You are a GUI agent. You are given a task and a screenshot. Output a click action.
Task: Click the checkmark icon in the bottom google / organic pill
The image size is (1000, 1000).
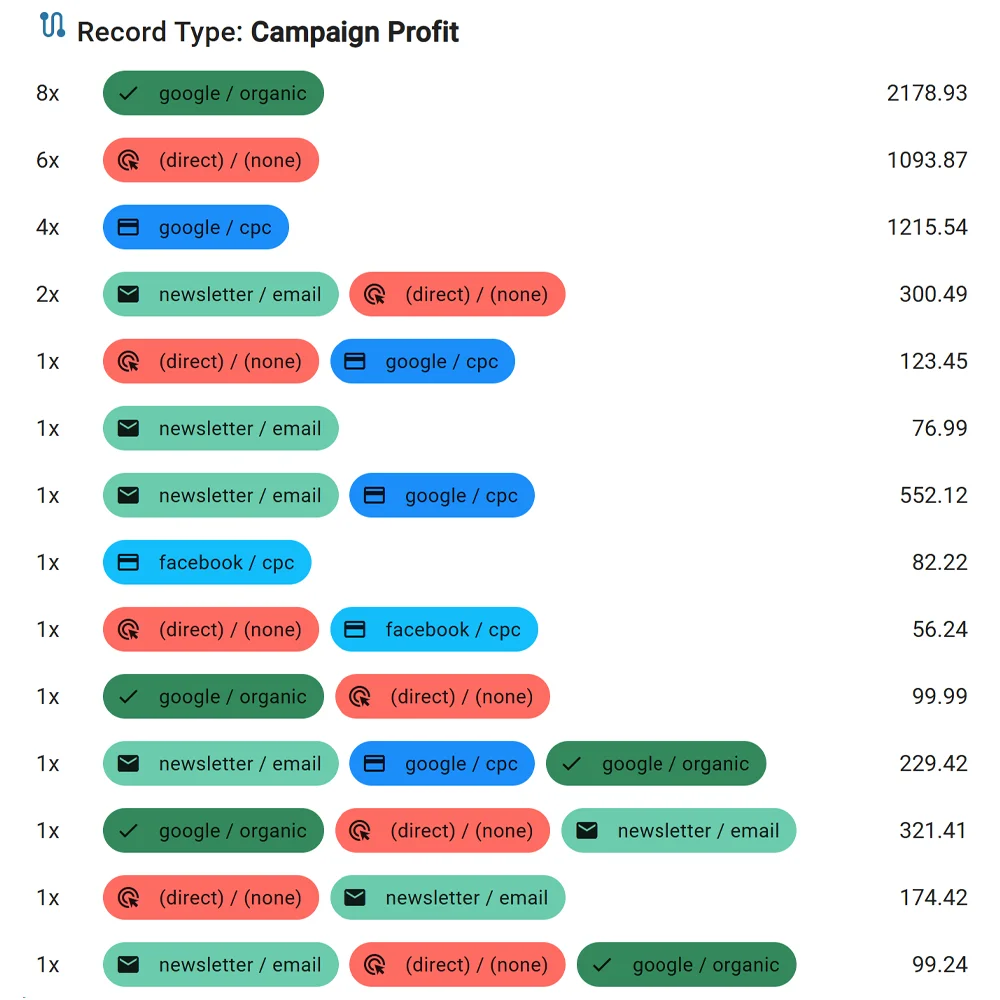coord(600,965)
